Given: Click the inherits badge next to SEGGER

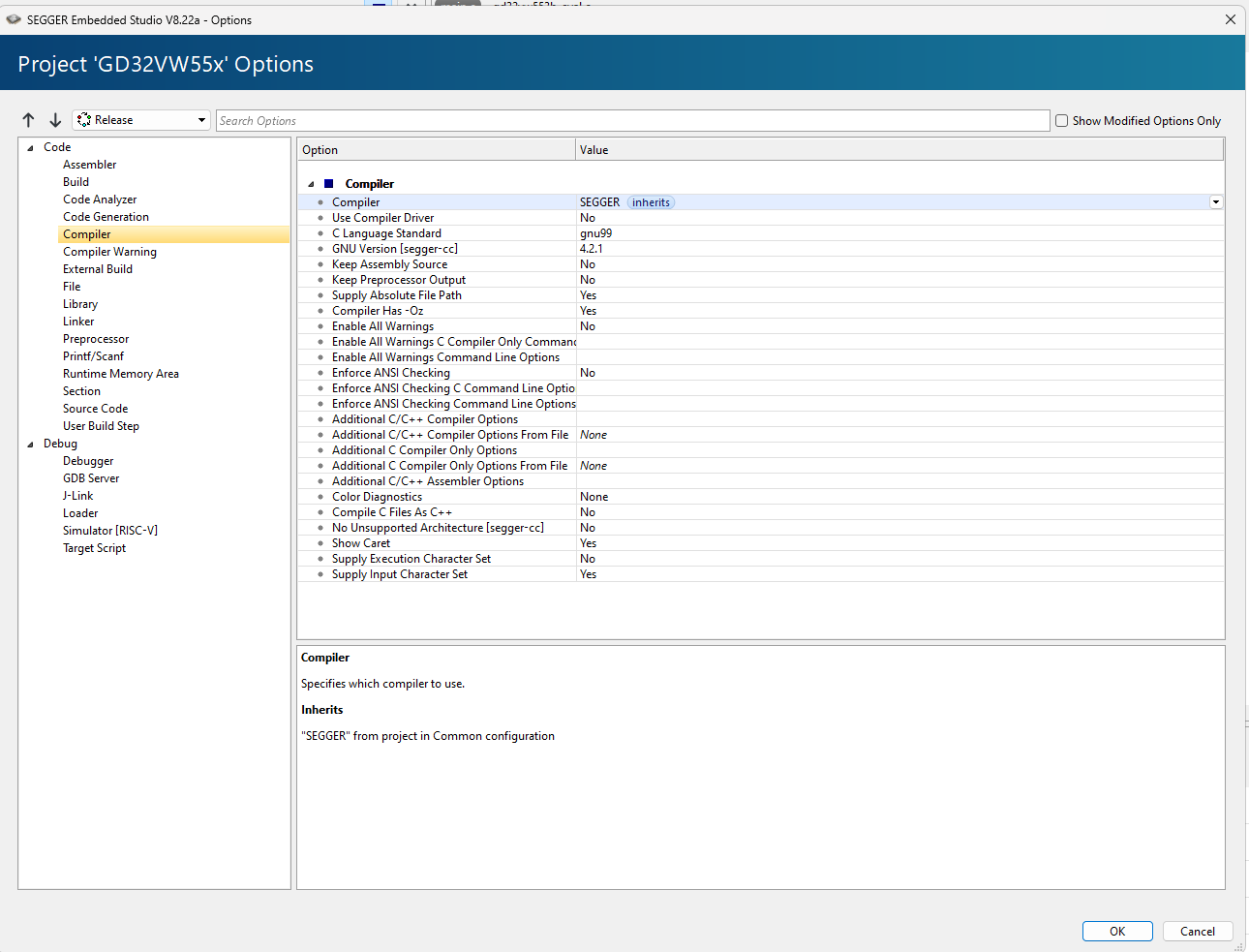Looking at the screenshot, I should [x=651, y=202].
